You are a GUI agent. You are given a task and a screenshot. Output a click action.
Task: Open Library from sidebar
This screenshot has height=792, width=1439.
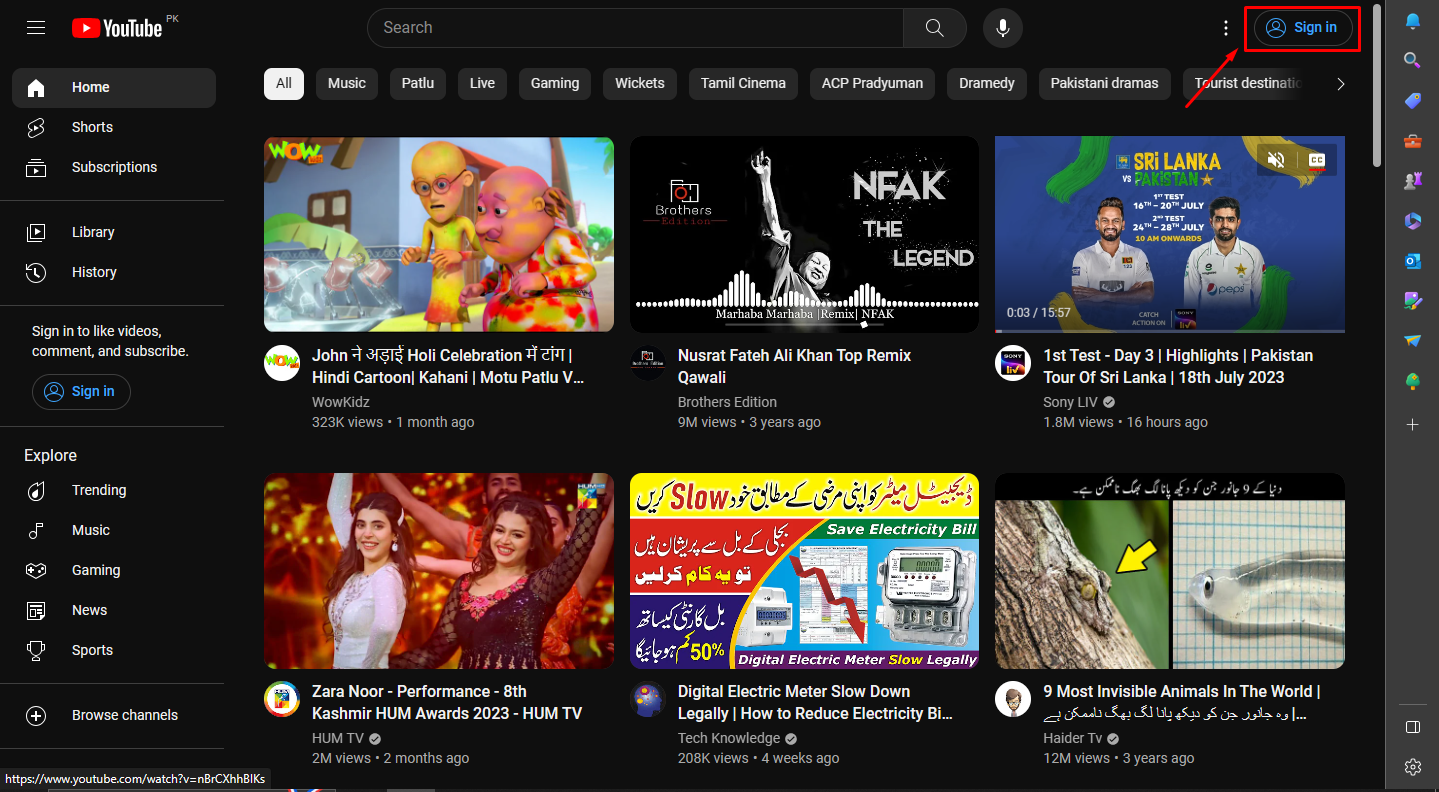(114, 232)
